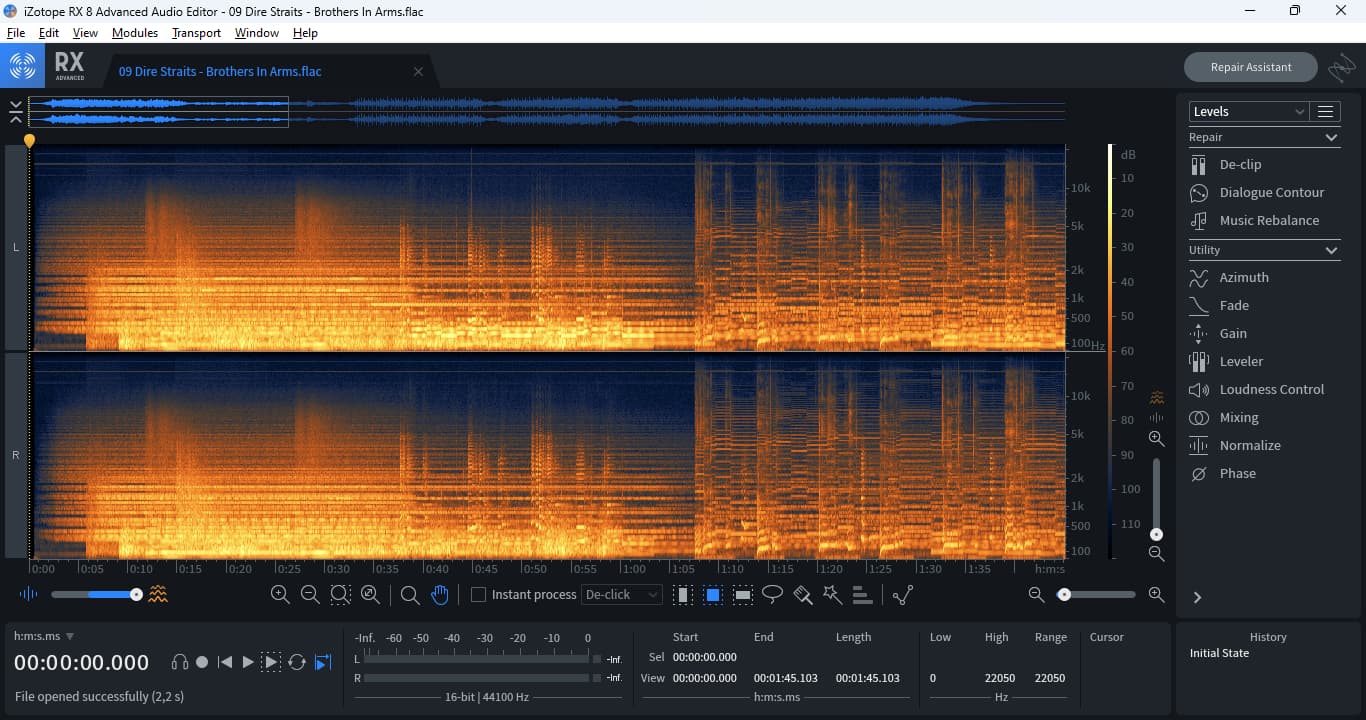
Task: Open the De-clip module
Action: point(1240,164)
